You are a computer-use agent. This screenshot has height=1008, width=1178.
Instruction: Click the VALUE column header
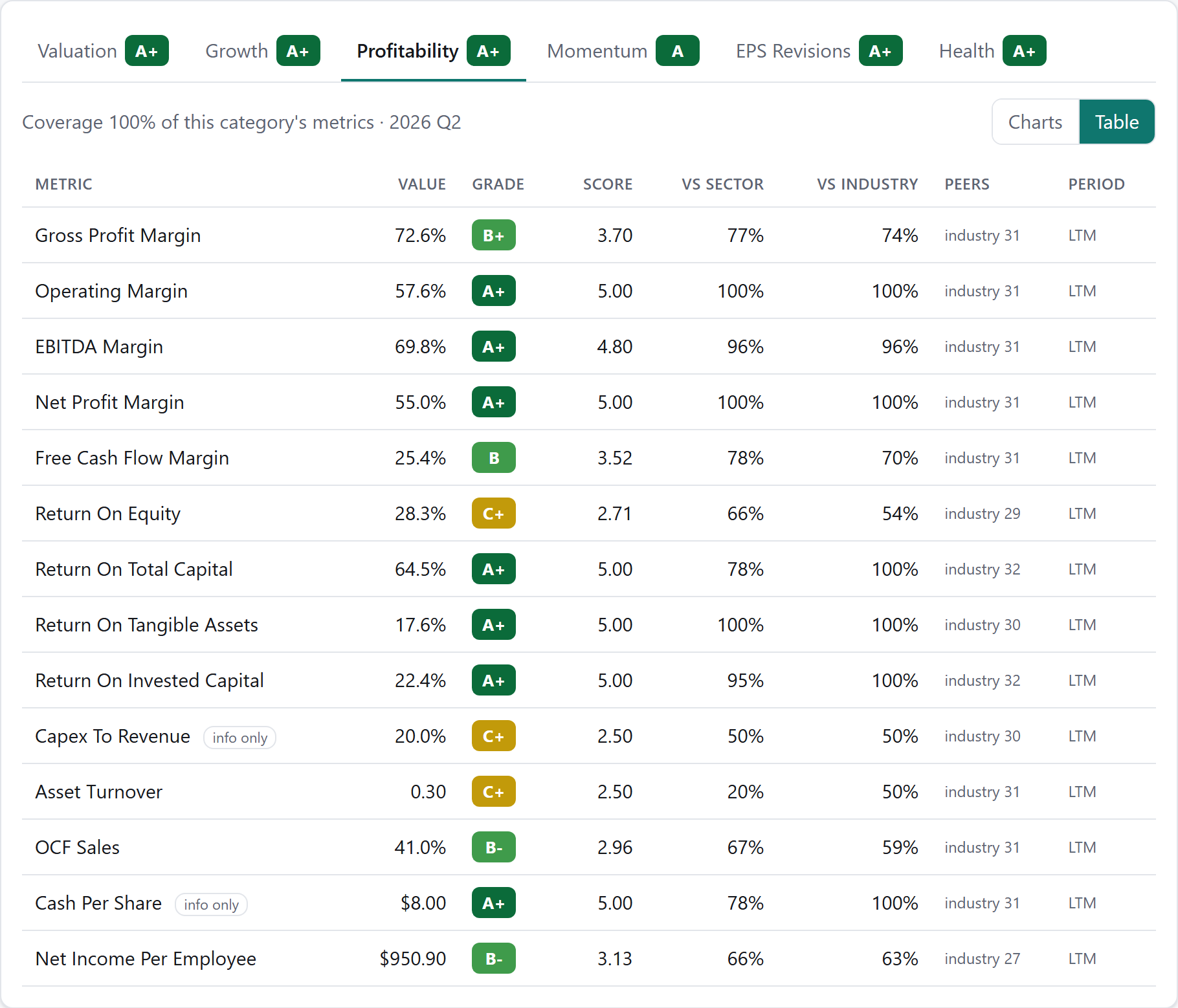[x=421, y=184]
